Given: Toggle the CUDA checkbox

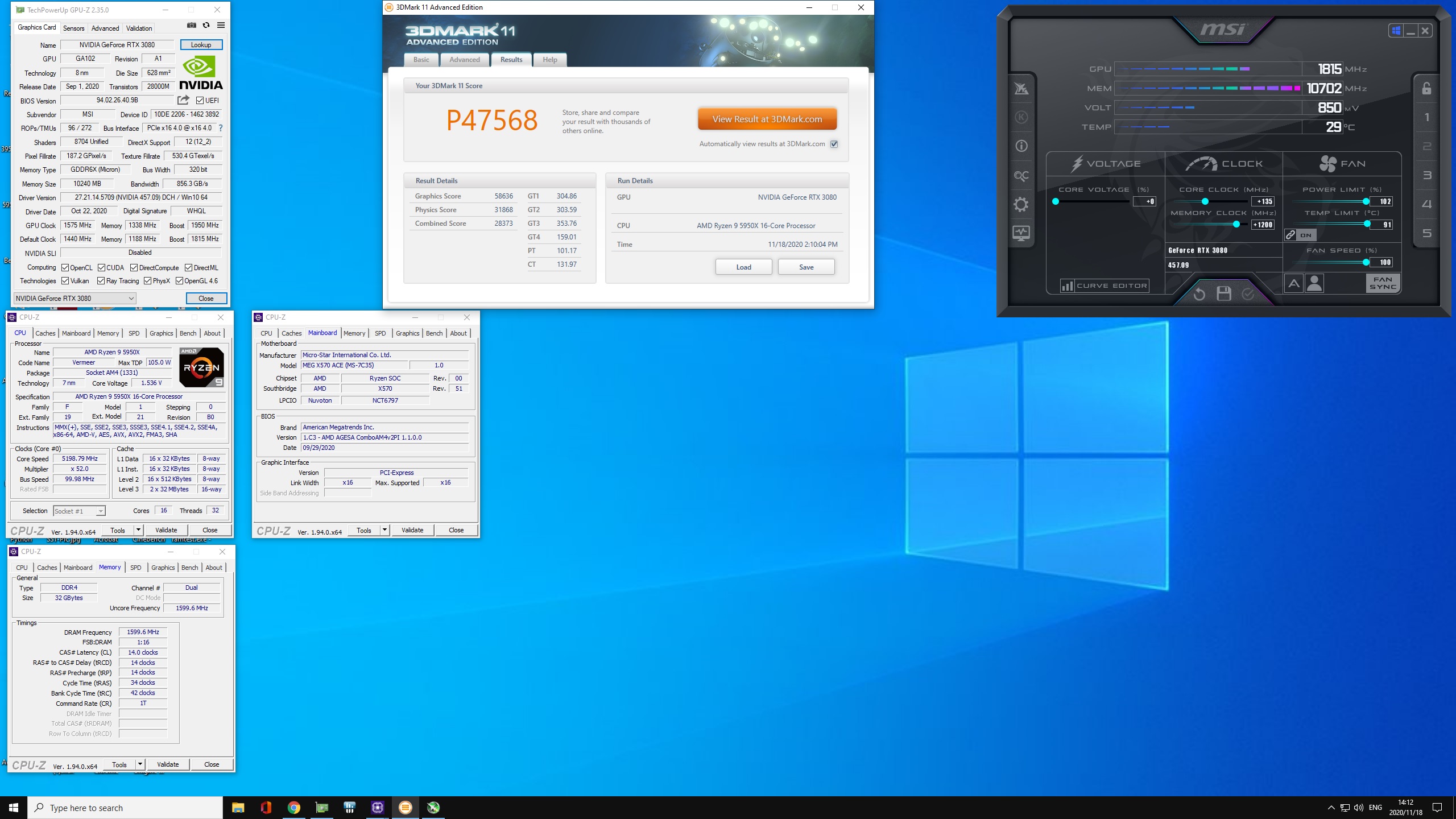Looking at the screenshot, I should coord(101,268).
